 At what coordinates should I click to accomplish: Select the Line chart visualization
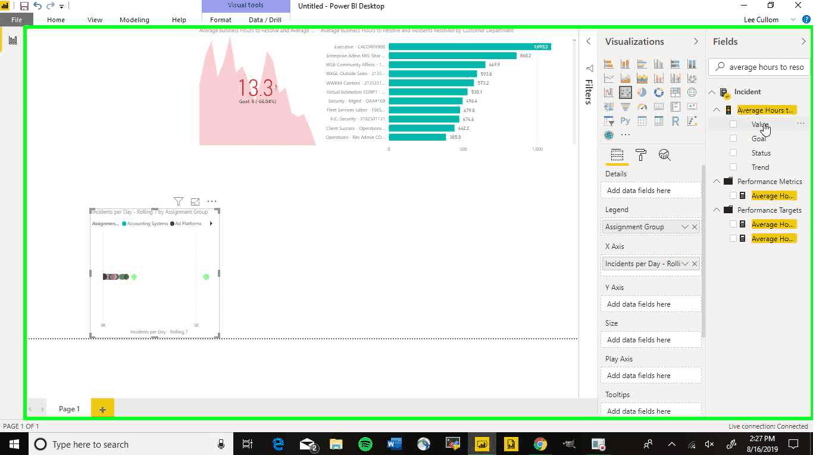pos(608,78)
